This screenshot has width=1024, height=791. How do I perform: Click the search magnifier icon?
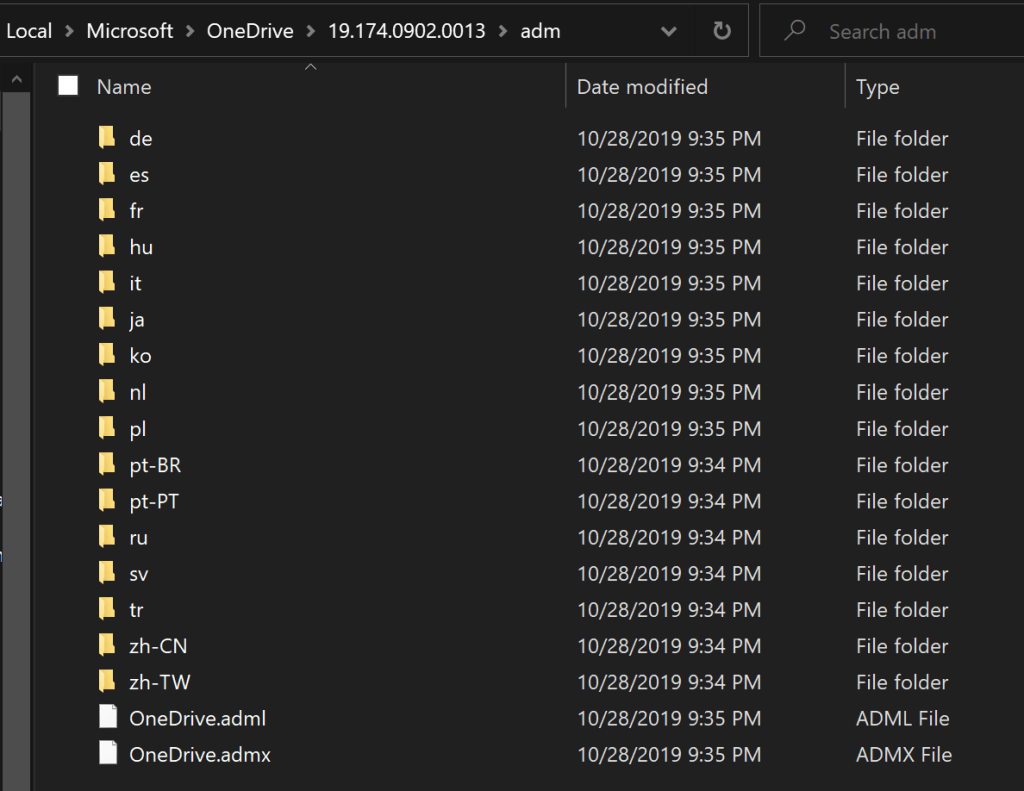(795, 31)
